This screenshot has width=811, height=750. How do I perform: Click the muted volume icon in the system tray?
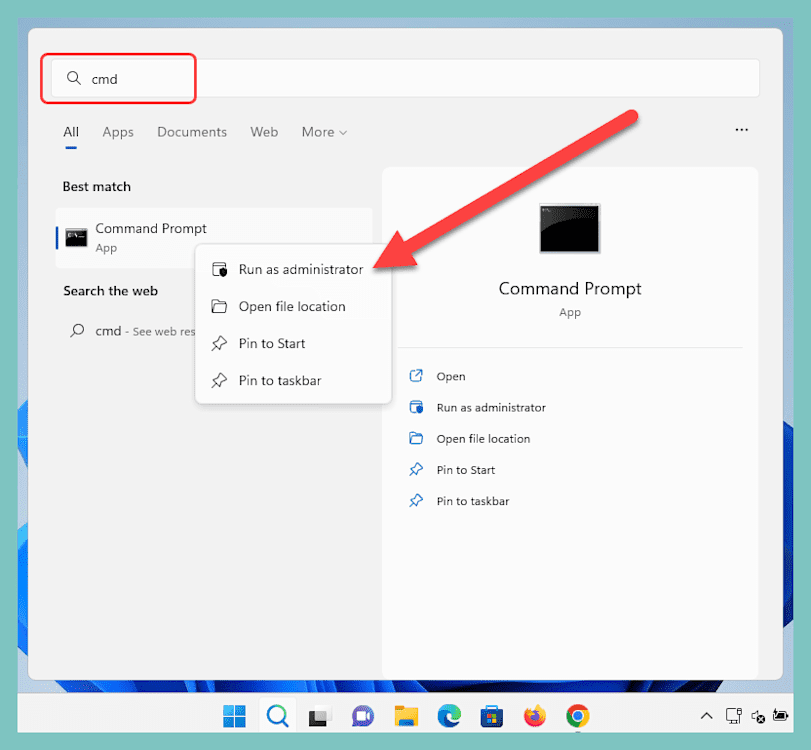click(758, 716)
